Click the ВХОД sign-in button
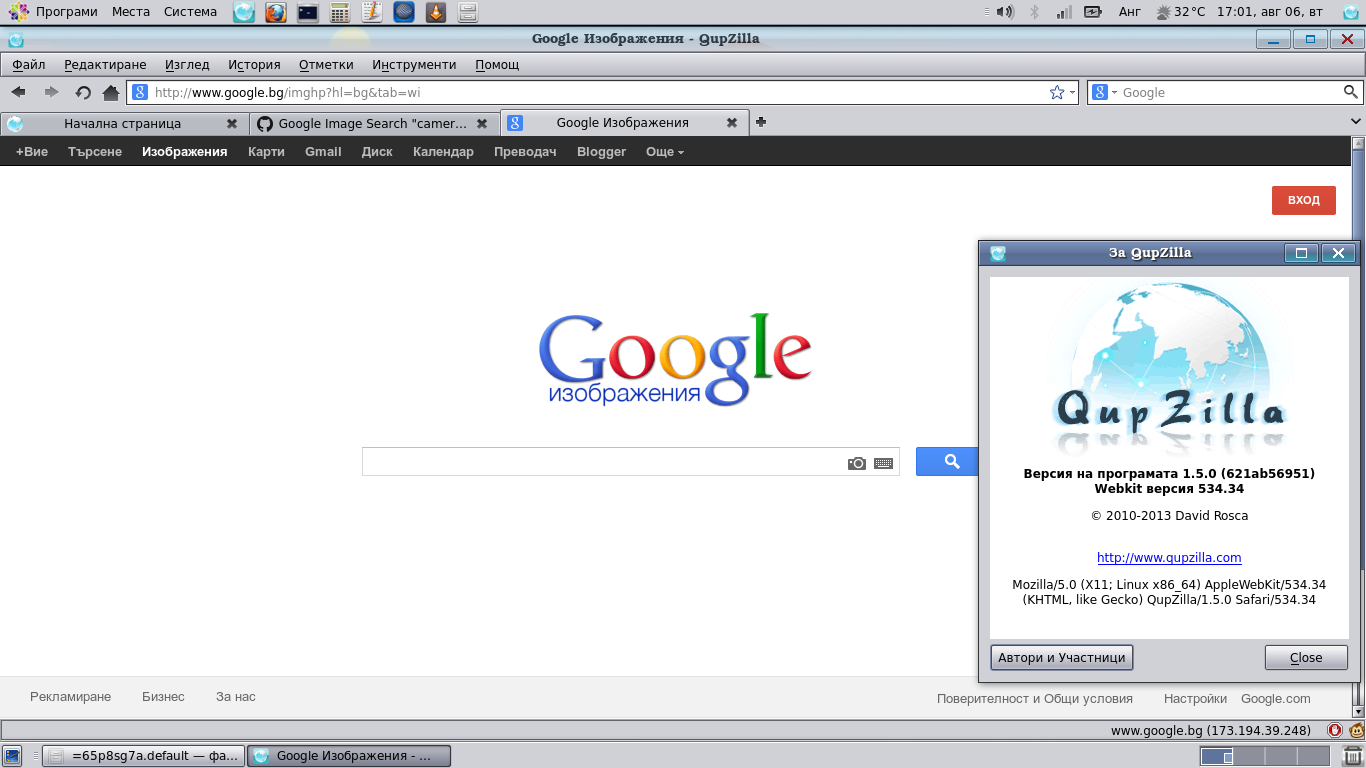The height and width of the screenshot is (768, 1366). pyautogui.click(x=1303, y=200)
